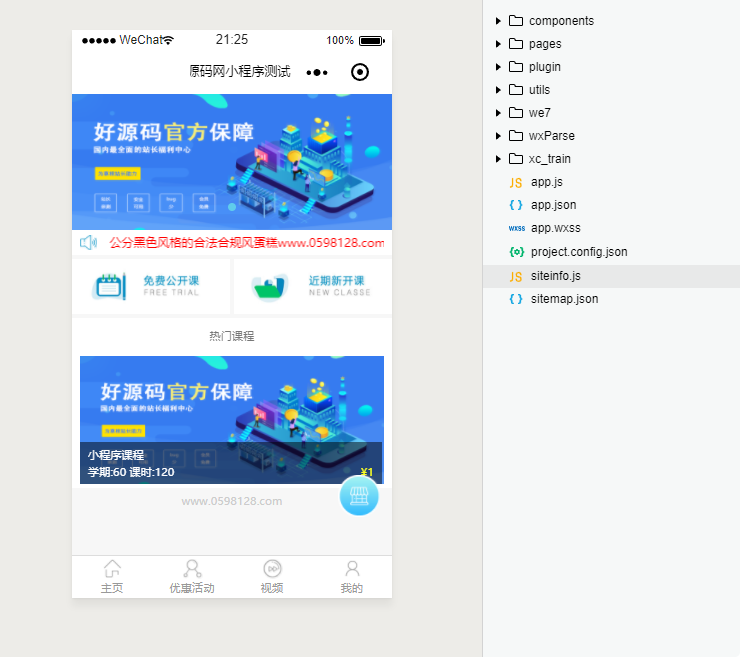Click the xc_train folder icon

[516, 159]
